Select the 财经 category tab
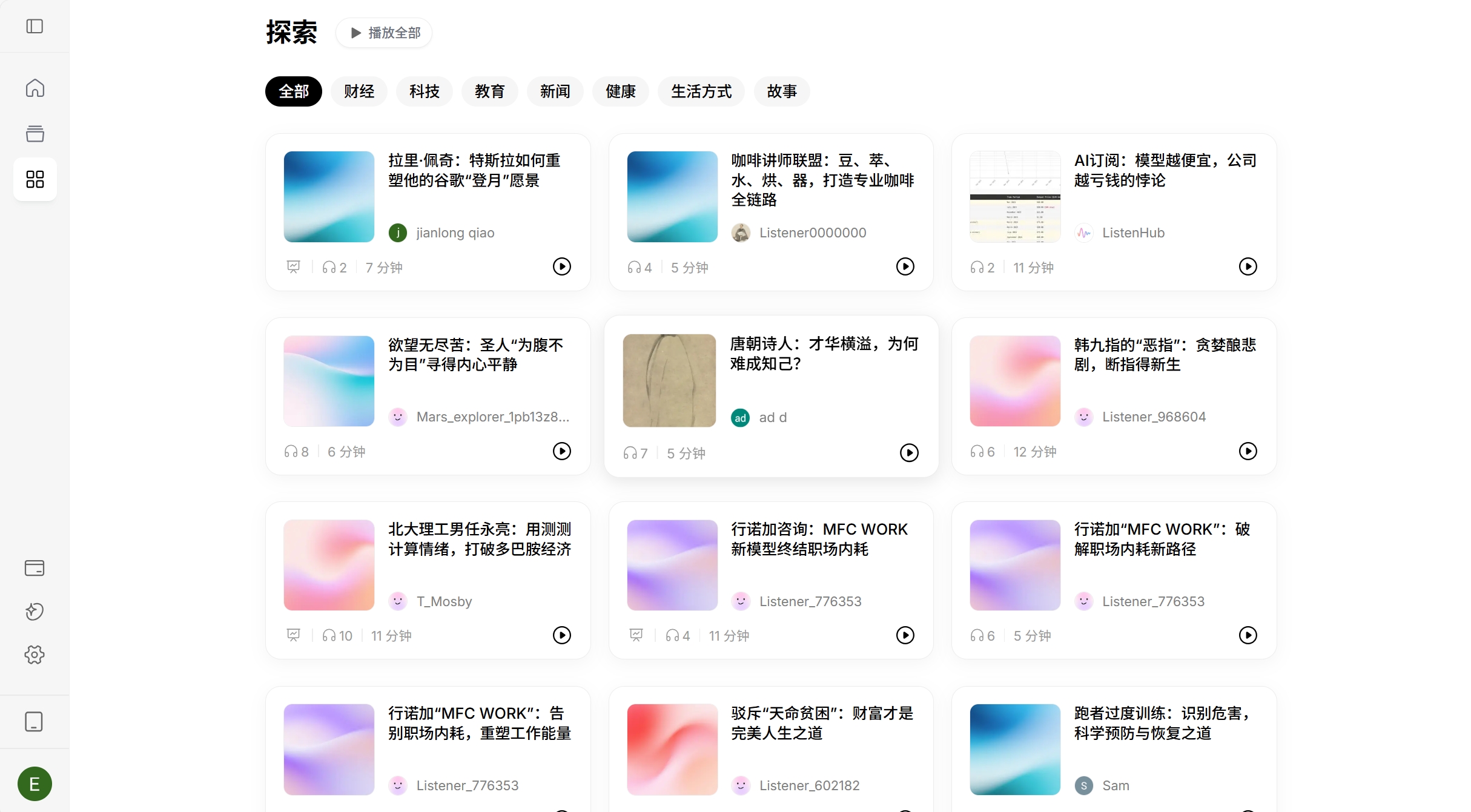 point(359,91)
